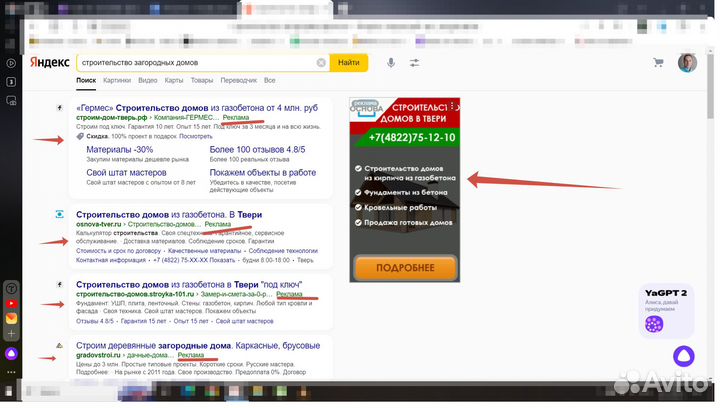
Task: Click the orange ПОДРОБНЕЕ banner button
Action: click(x=405, y=267)
